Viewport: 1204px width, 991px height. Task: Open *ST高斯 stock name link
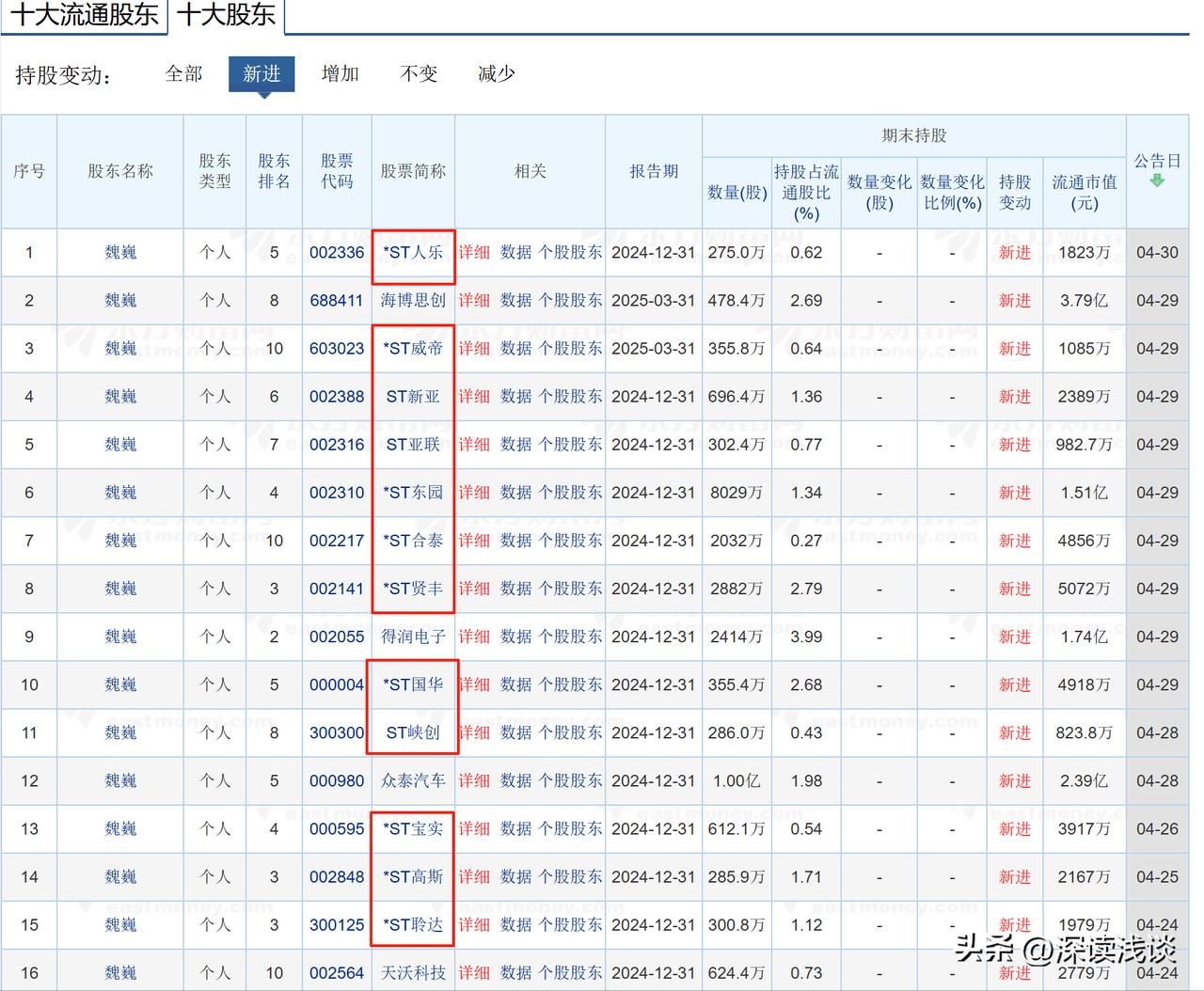413,876
